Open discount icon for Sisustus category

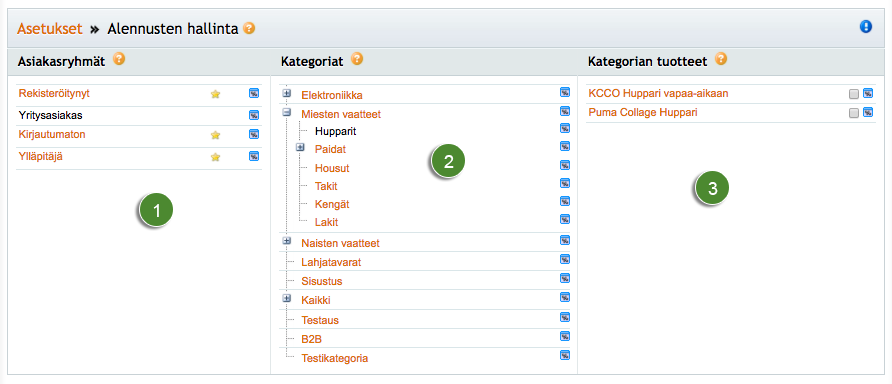point(565,278)
